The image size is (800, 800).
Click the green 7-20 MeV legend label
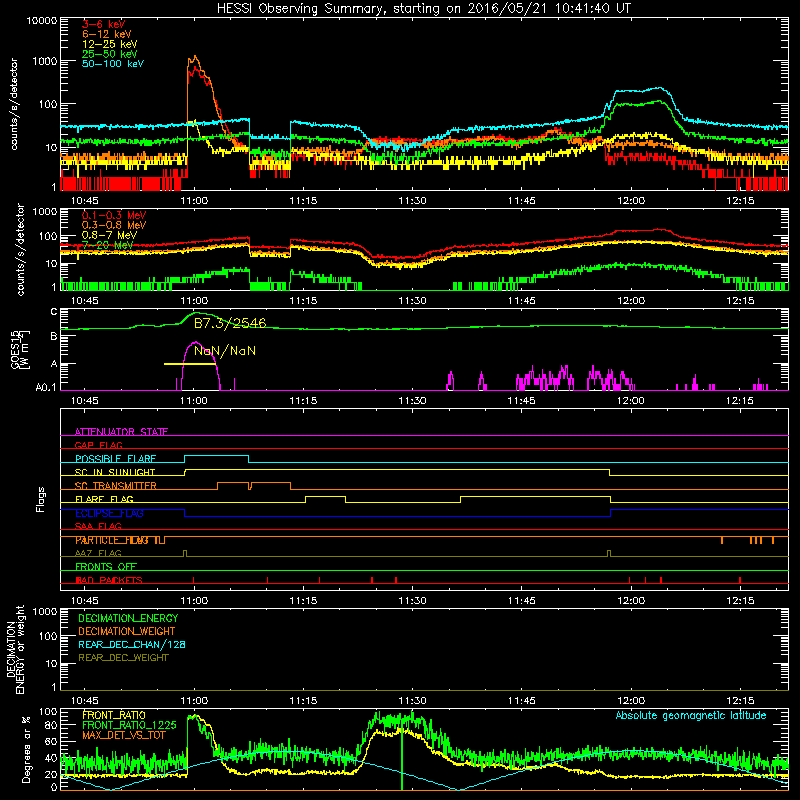tap(108, 245)
